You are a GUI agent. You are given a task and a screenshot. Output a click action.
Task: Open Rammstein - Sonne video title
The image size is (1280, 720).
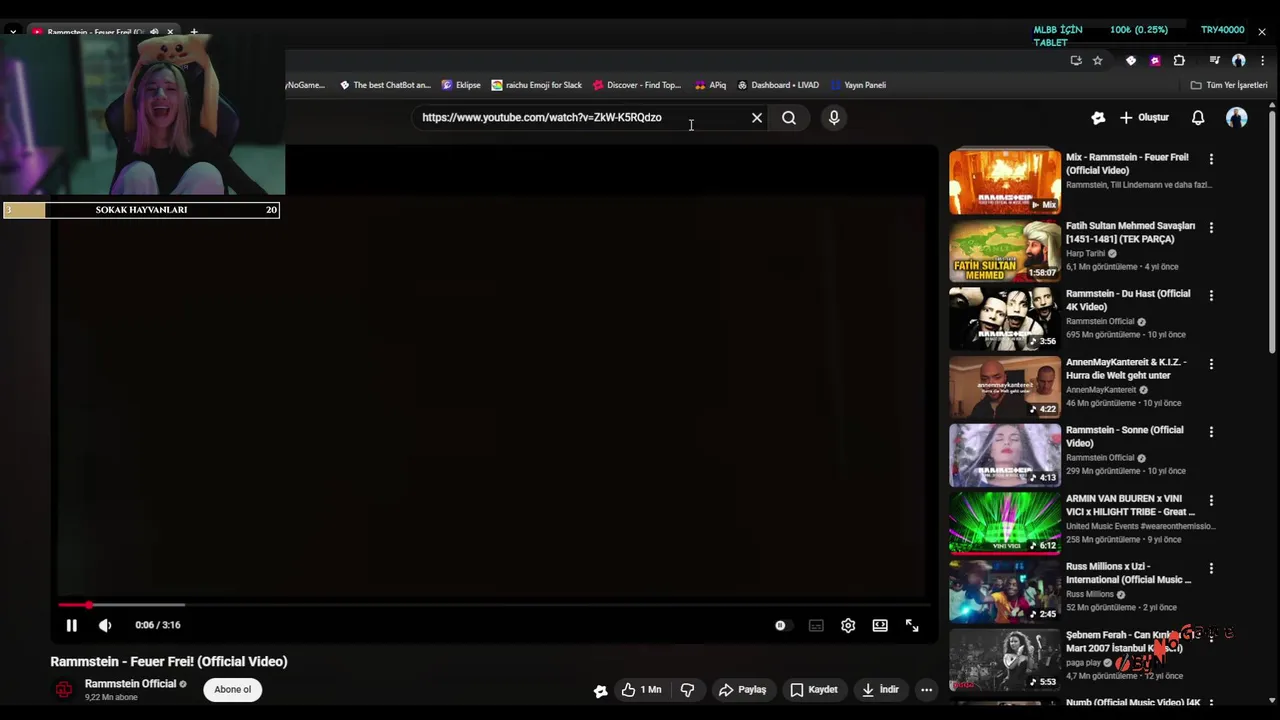click(x=1124, y=437)
